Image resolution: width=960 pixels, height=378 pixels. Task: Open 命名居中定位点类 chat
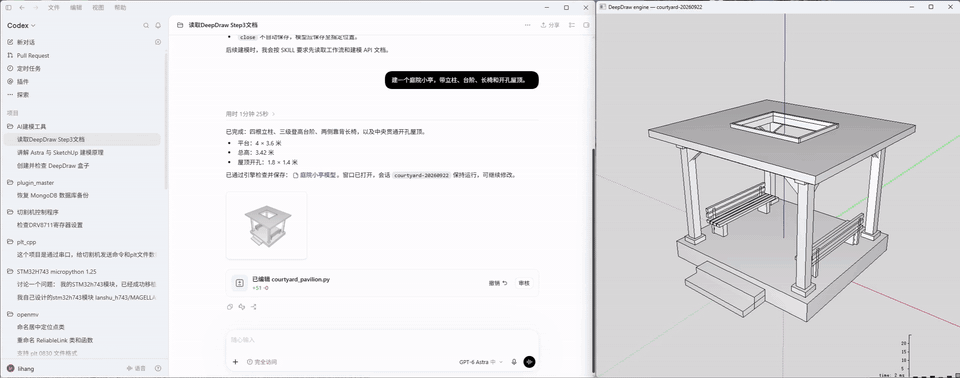40,327
